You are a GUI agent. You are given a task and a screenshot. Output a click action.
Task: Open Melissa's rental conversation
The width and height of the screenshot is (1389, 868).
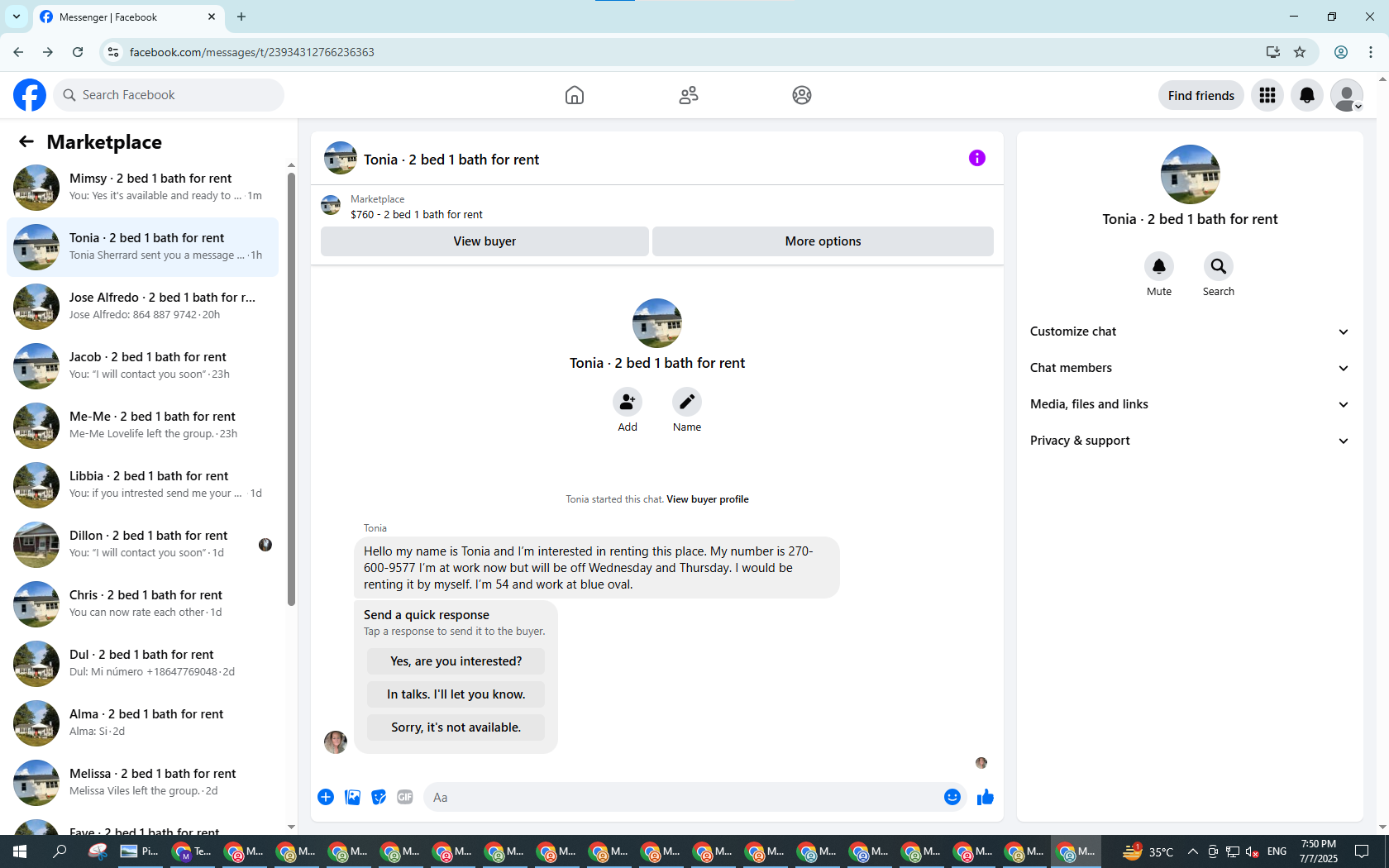click(x=142, y=783)
